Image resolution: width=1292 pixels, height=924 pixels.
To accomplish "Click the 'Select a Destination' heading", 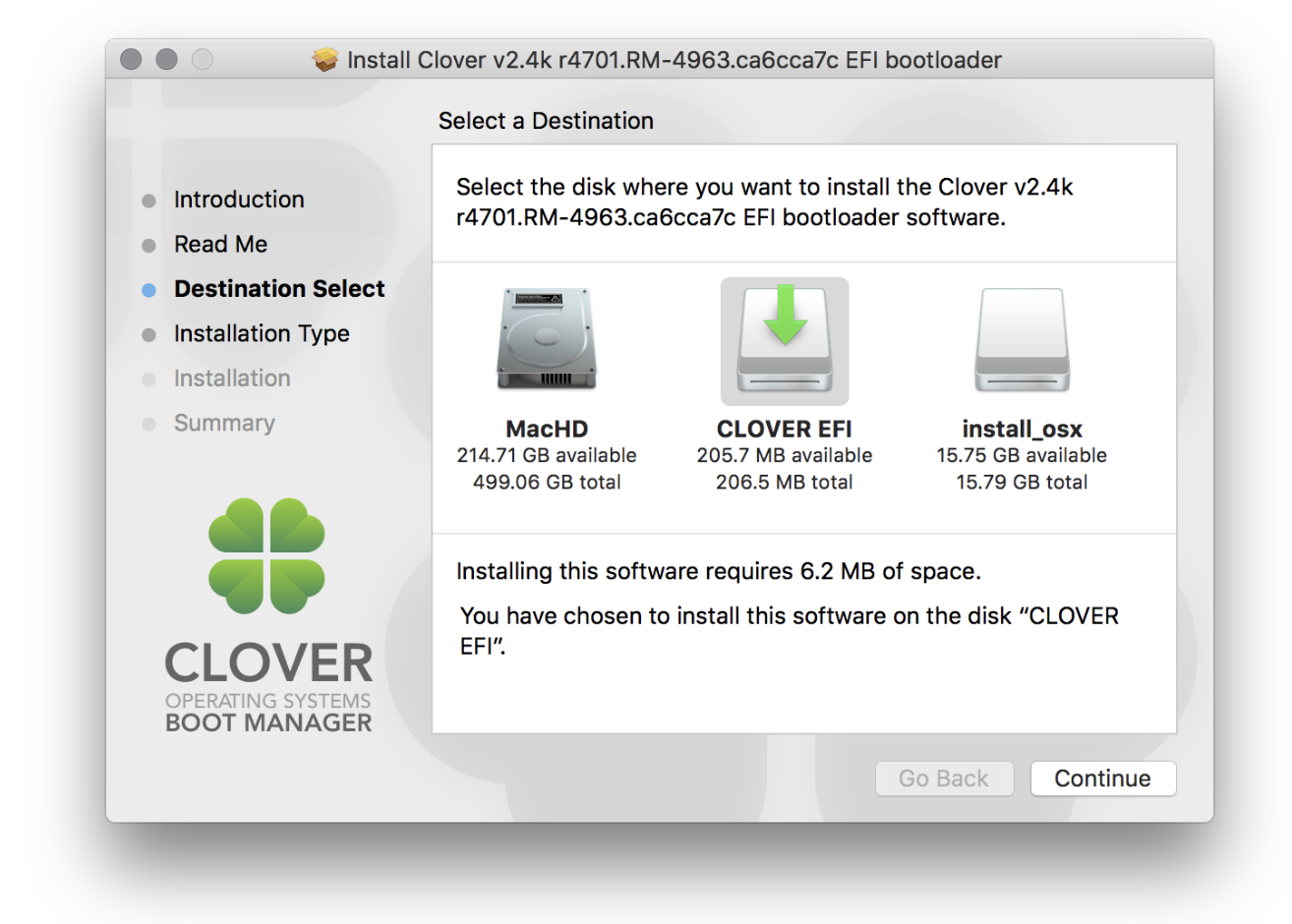I will 546,121.
